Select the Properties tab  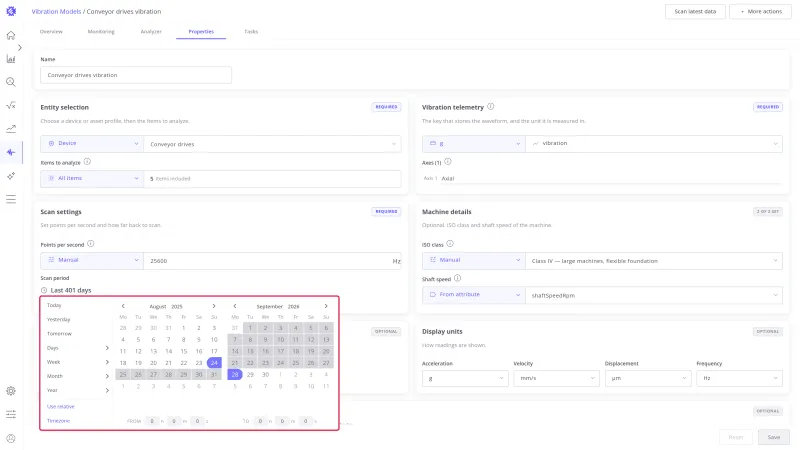(201, 32)
